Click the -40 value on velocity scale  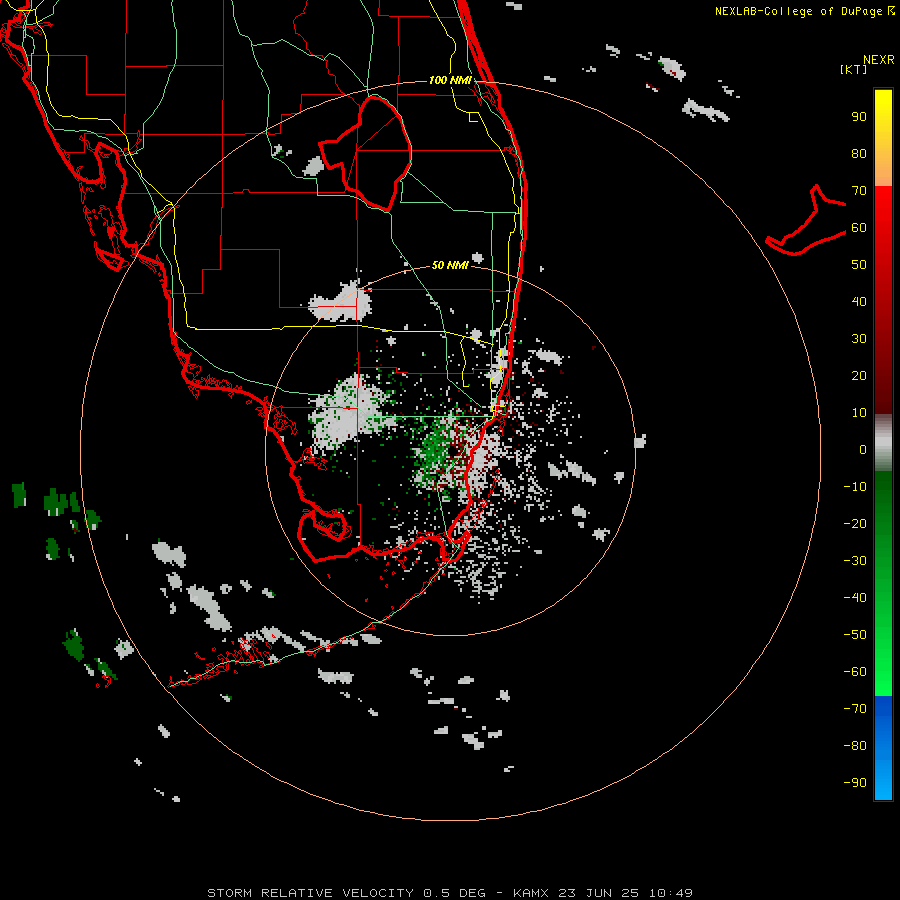(x=855, y=598)
